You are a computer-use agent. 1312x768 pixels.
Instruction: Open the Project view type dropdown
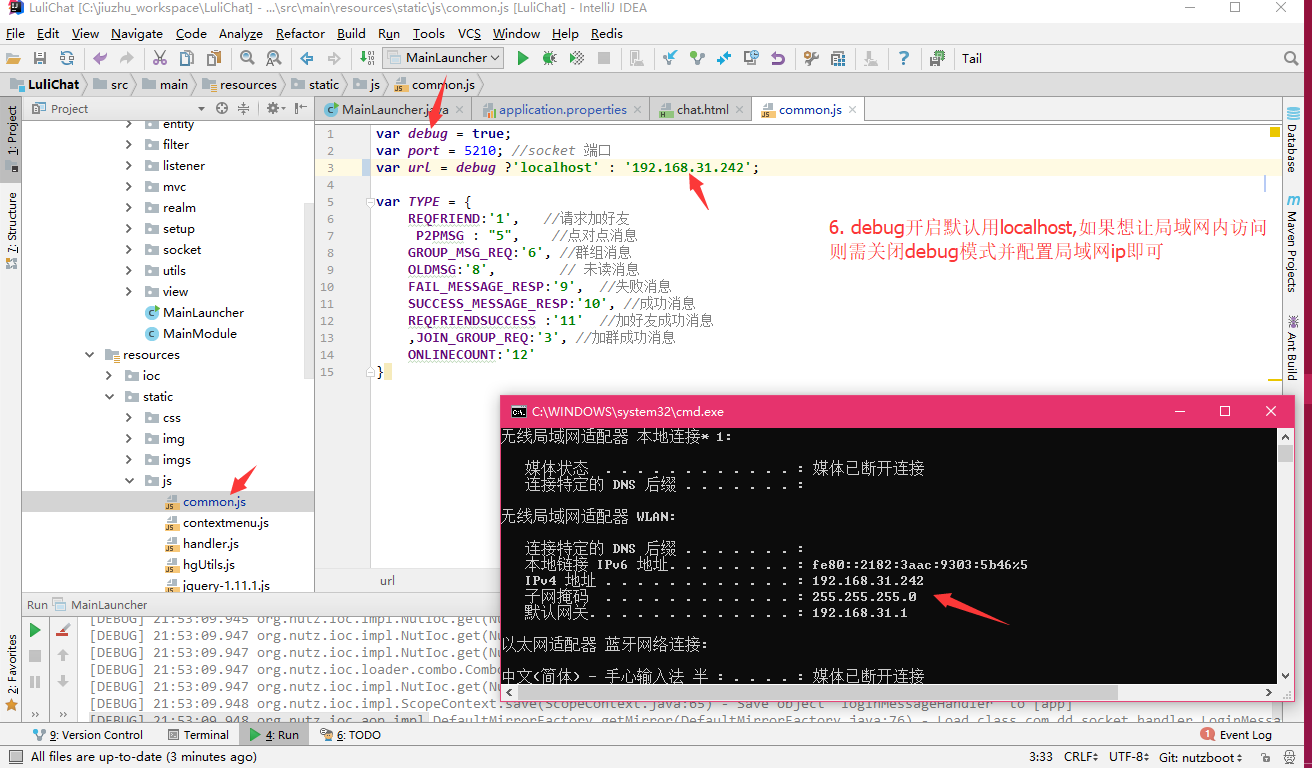(201, 108)
